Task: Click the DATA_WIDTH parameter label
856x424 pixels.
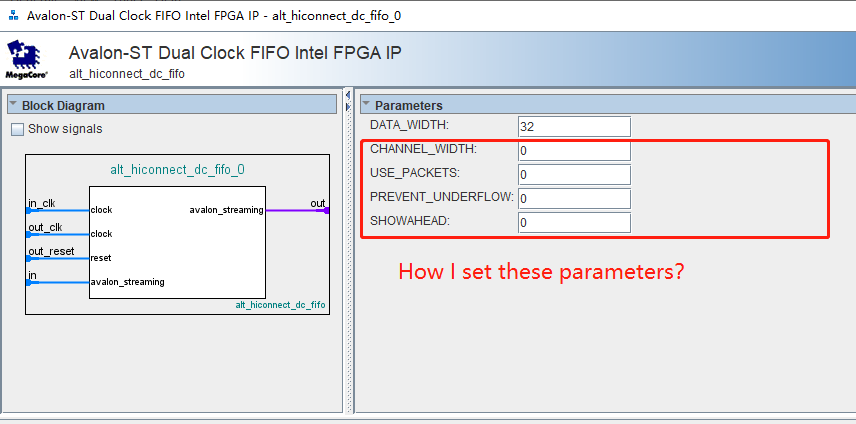Action: [409, 125]
